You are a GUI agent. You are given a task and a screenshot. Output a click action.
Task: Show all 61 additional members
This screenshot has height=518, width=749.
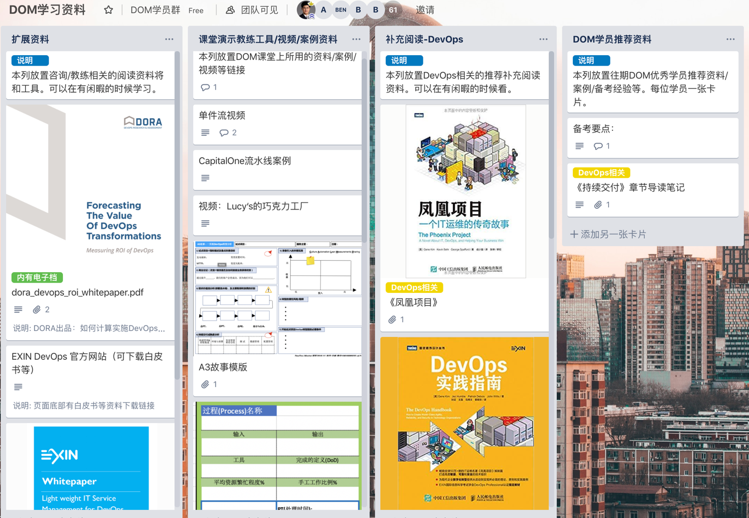[393, 10]
